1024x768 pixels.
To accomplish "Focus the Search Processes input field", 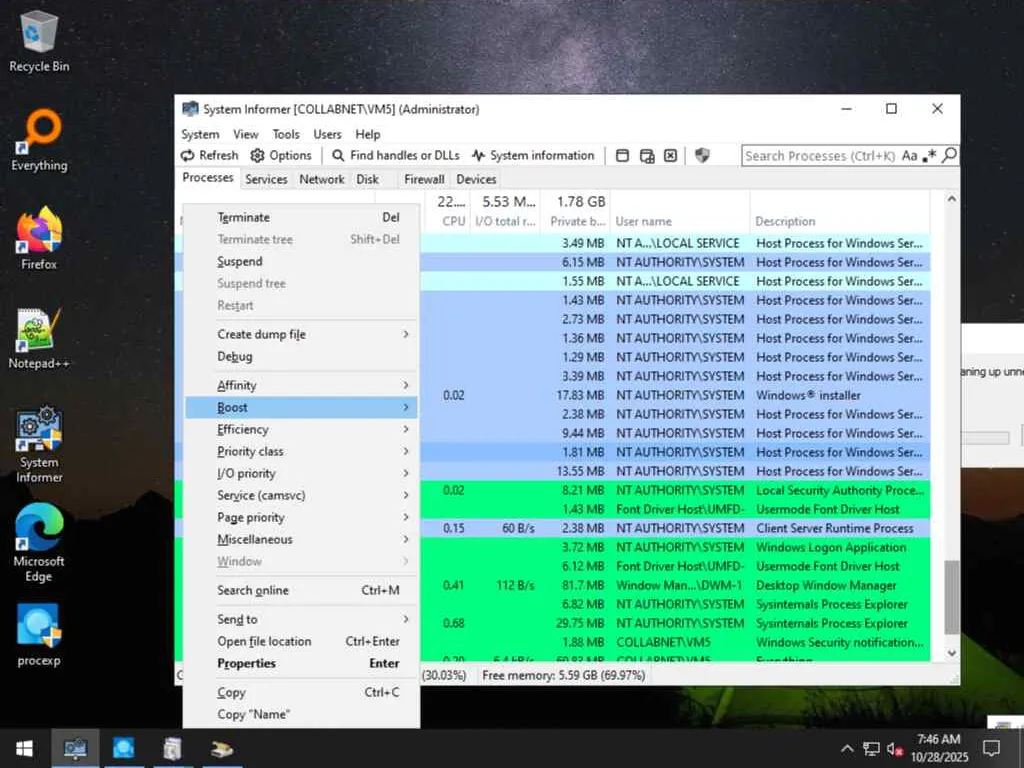I will tap(820, 155).
